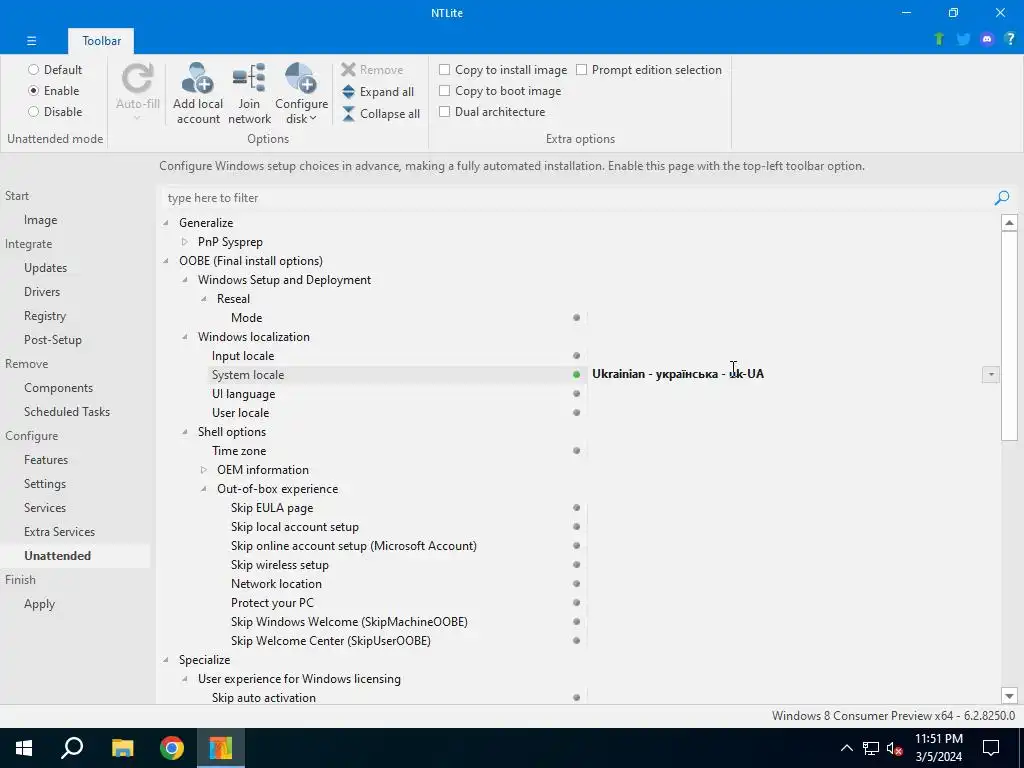This screenshot has height=768, width=1024.
Task: Open Features configuration page
Action: tap(46, 460)
